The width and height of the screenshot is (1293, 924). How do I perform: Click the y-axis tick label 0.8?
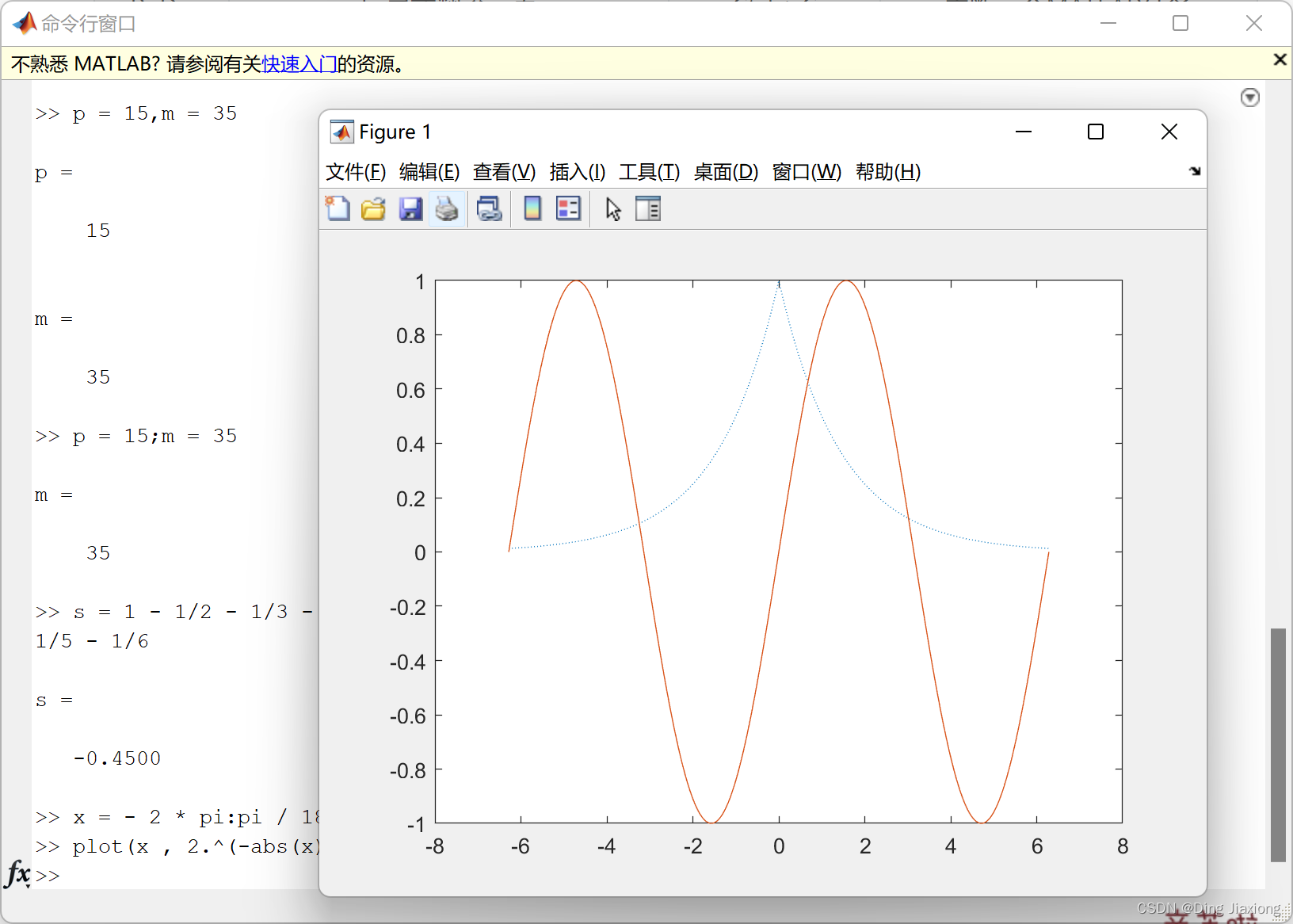410,336
